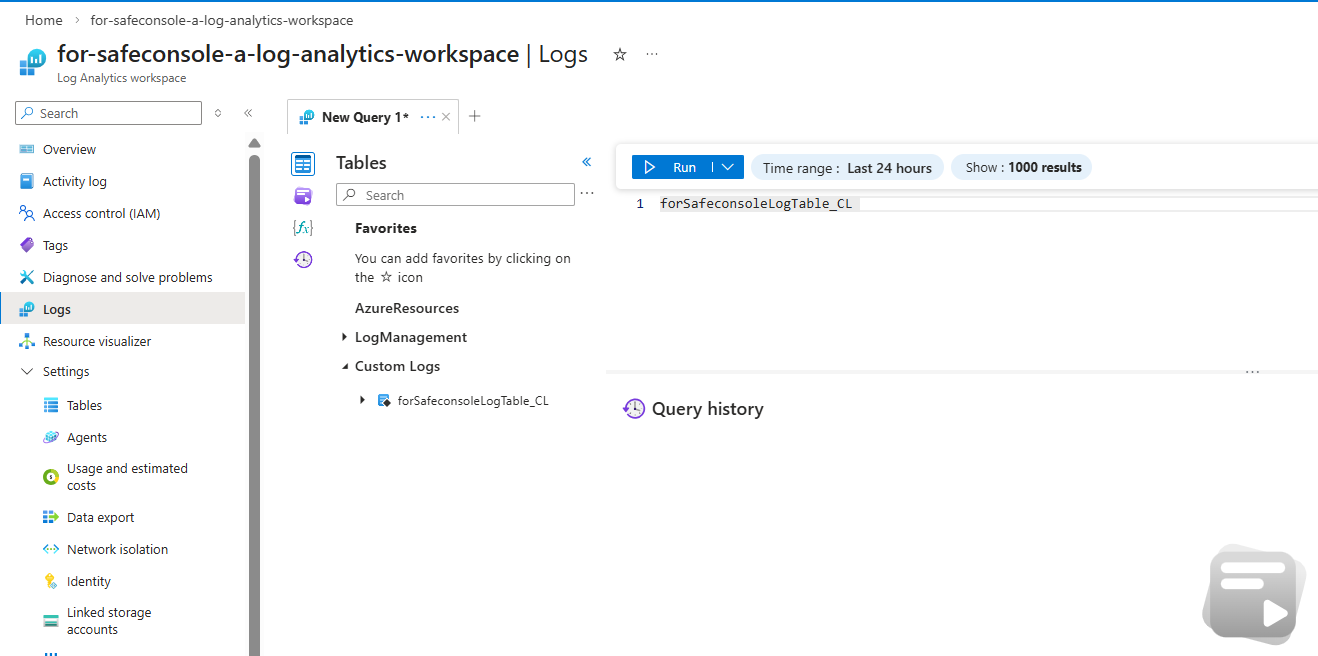Viewport: 1318px width, 656px height.
Task: Favorite this workspace with the star icon
Action: point(620,54)
